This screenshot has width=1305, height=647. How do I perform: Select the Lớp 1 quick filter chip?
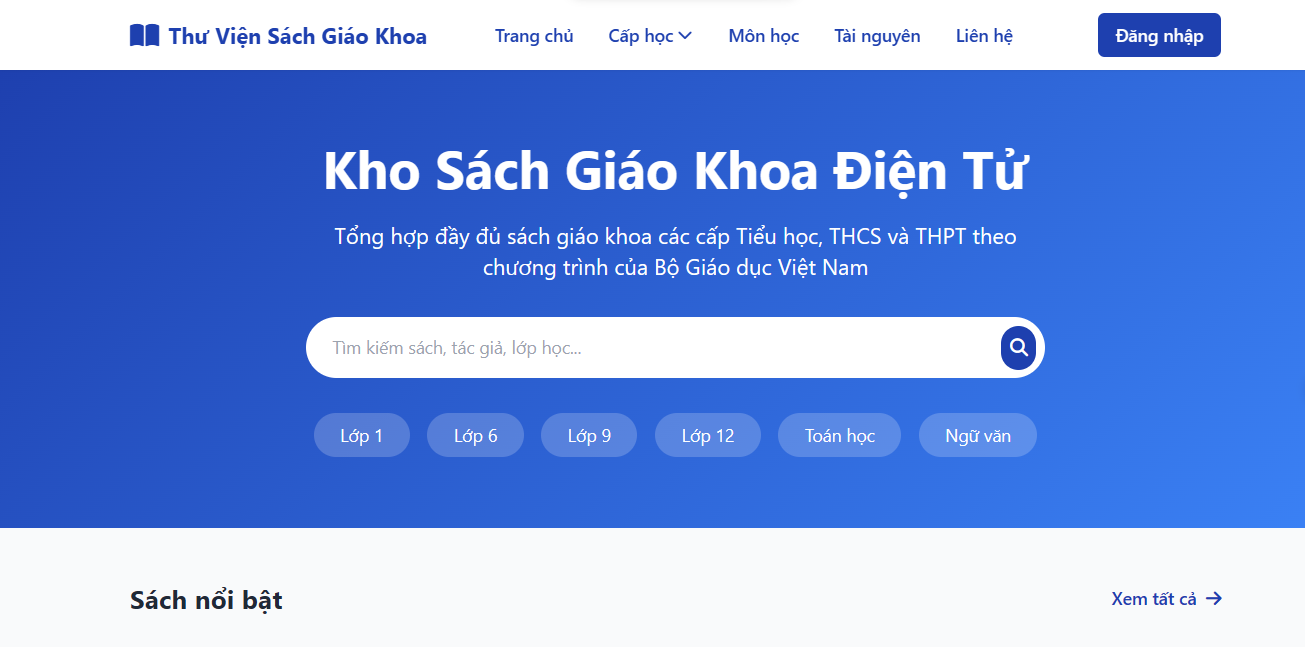click(x=362, y=435)
